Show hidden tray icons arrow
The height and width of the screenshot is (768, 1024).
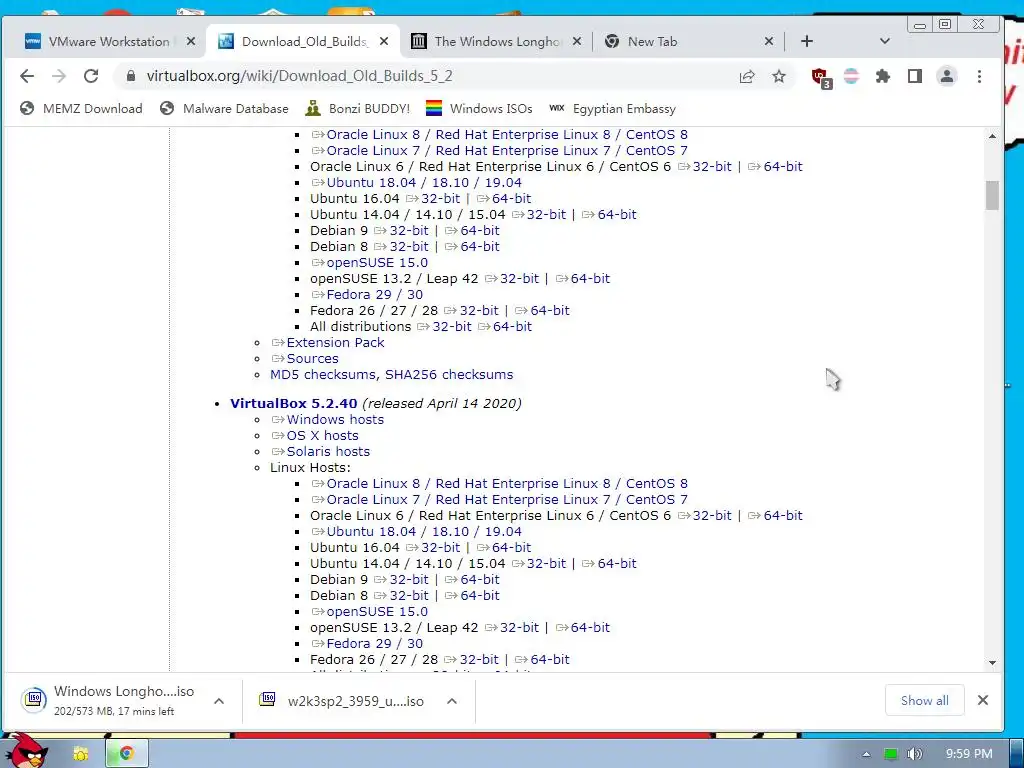tap(867, 754)
